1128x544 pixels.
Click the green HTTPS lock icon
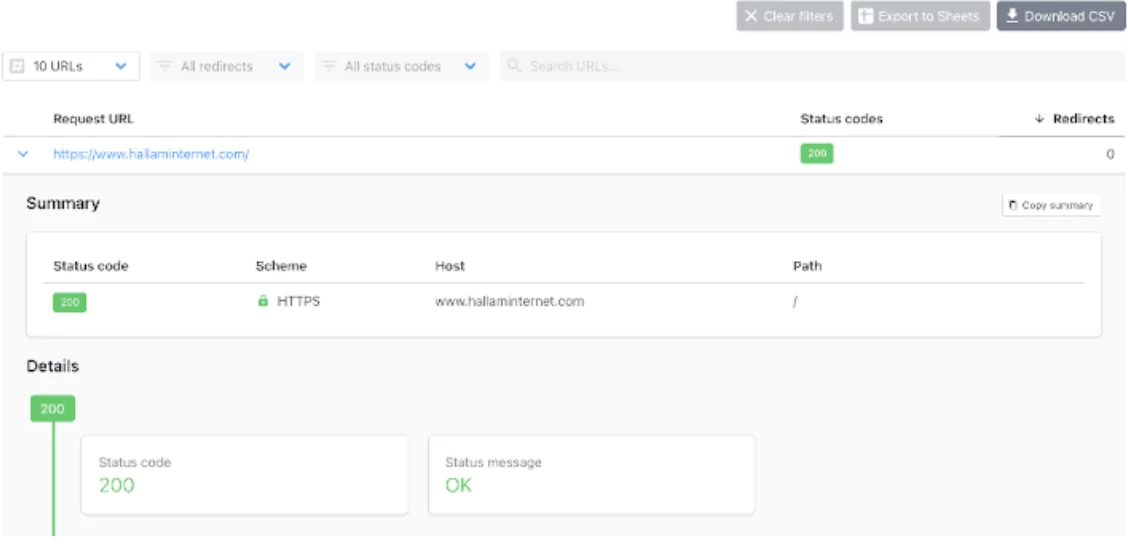tap(263, 301)
